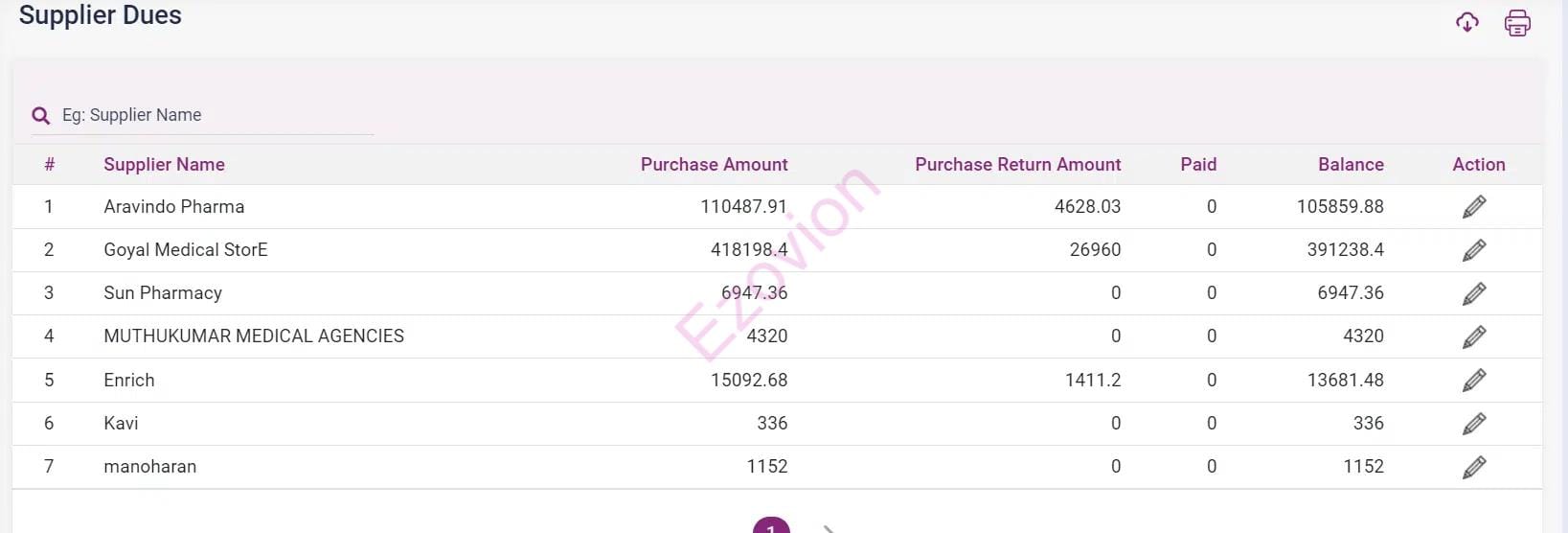Click the download cloud icon

point(1466,22)
